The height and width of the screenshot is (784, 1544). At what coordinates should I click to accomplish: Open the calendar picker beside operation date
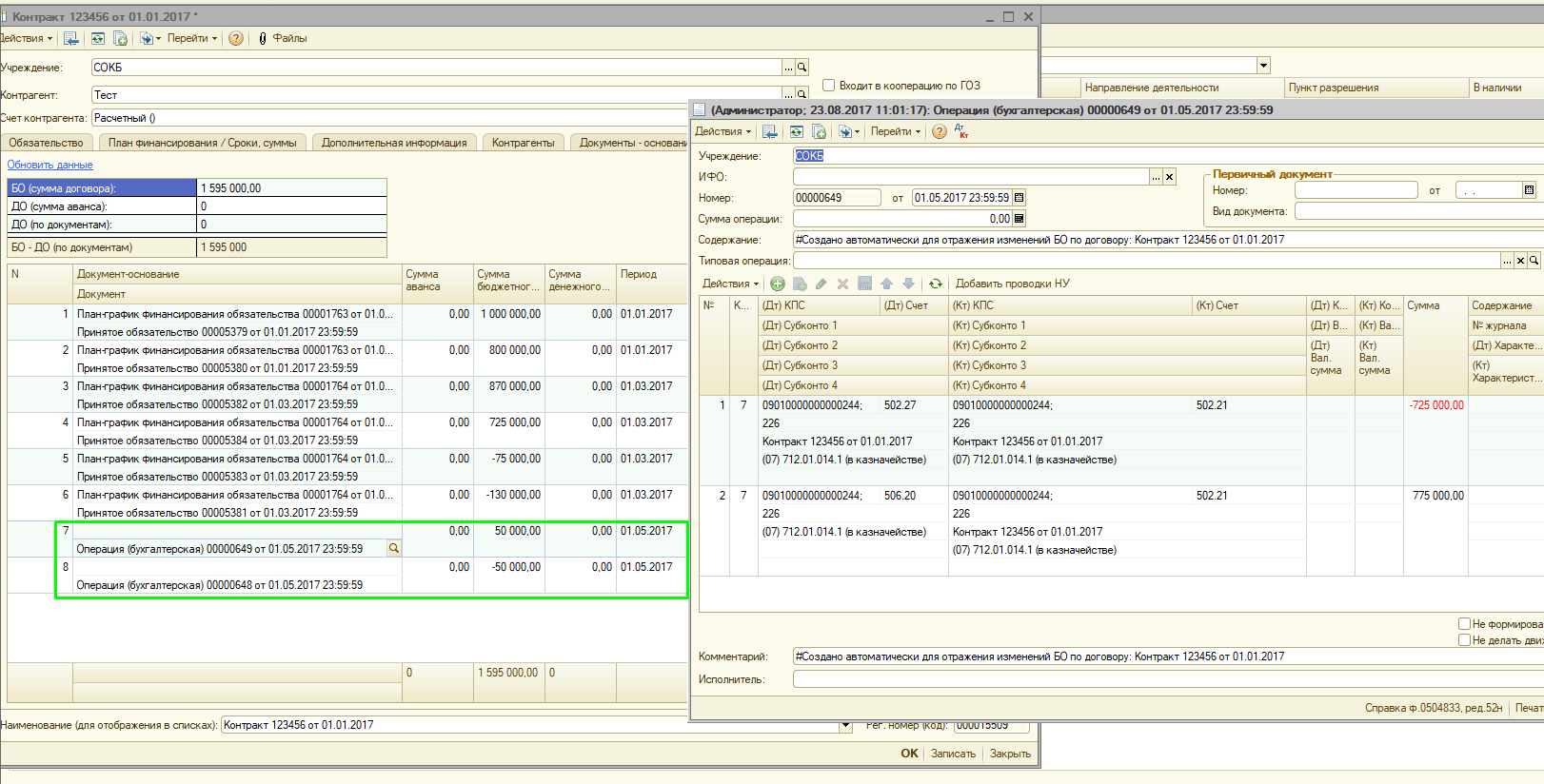pyautogui.click(x=1019, y=198)
